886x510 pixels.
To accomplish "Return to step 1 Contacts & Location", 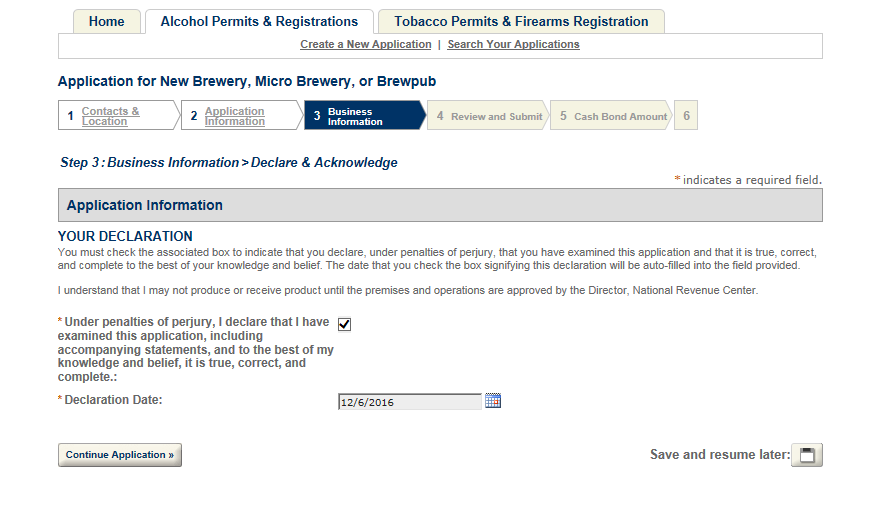I will click(x=110, y=116).
